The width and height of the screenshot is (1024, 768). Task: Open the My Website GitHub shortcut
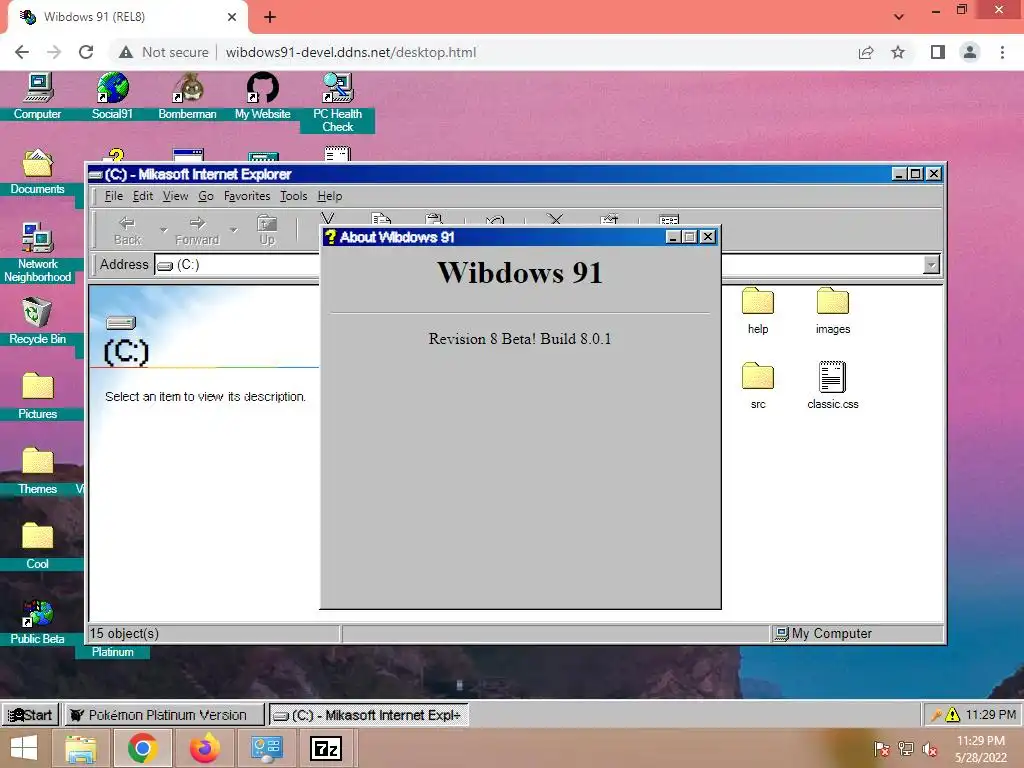tap(263, 96)
